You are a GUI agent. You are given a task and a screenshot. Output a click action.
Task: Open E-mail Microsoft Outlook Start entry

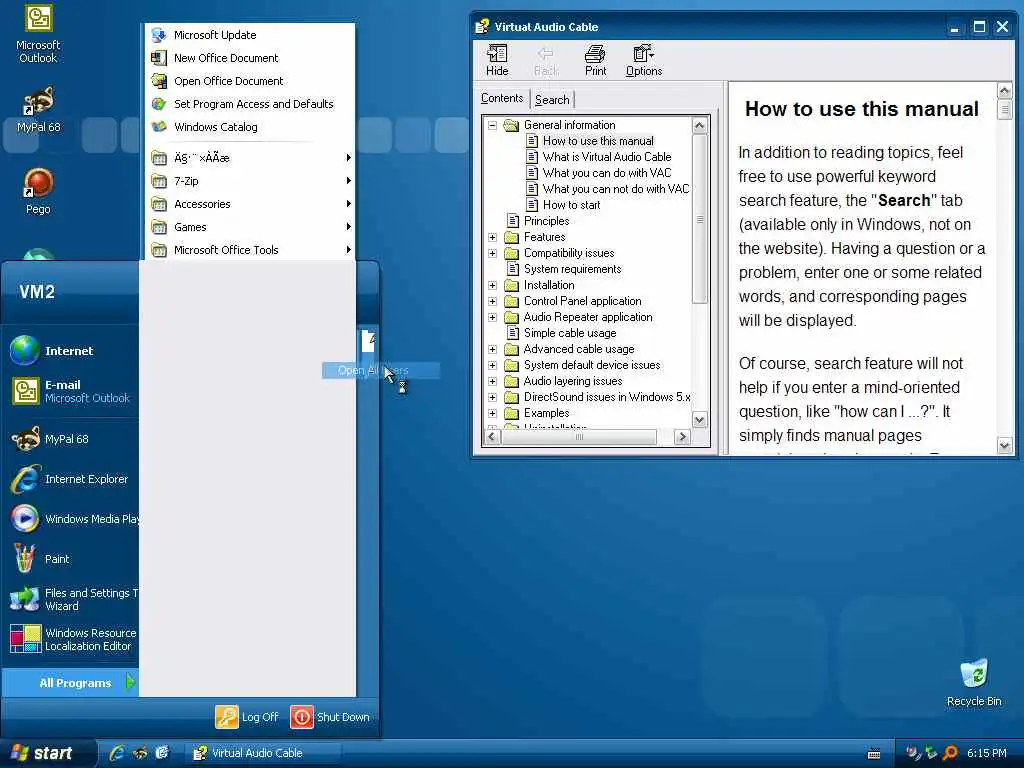click(x=71, y=391)
